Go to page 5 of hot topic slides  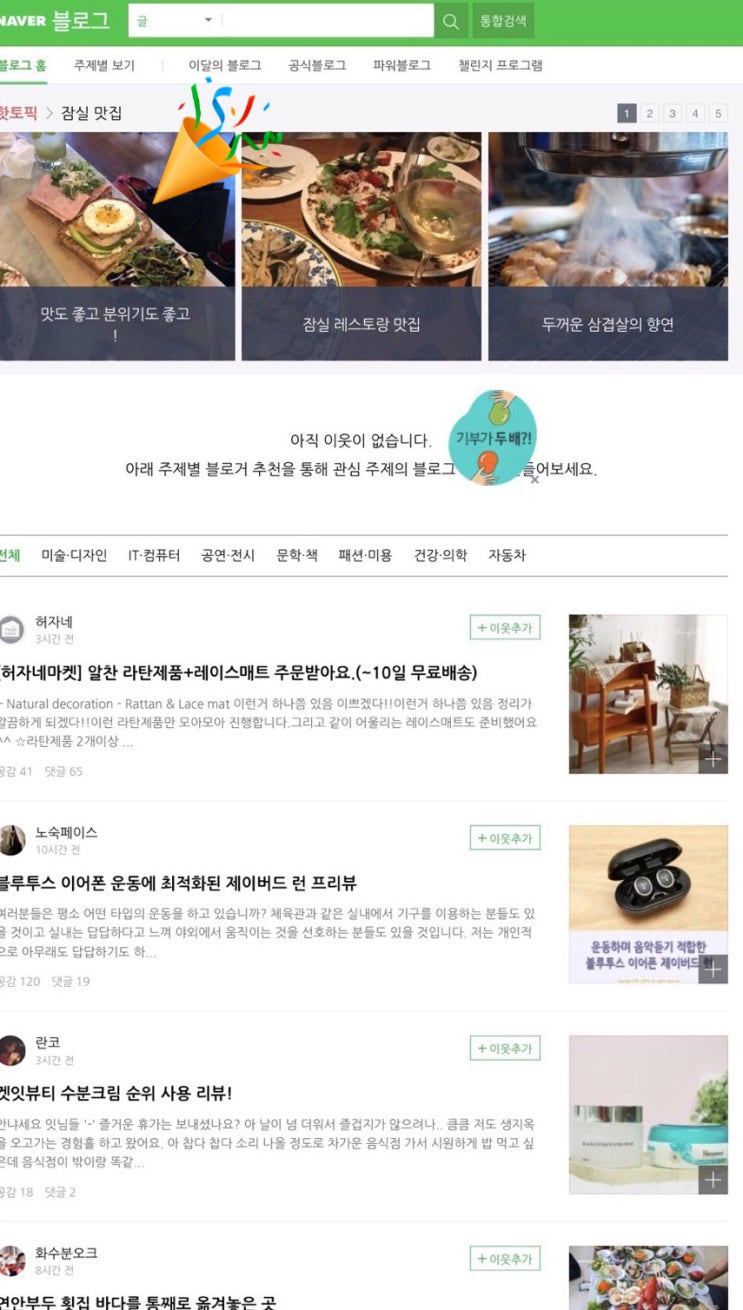point(718,114)
